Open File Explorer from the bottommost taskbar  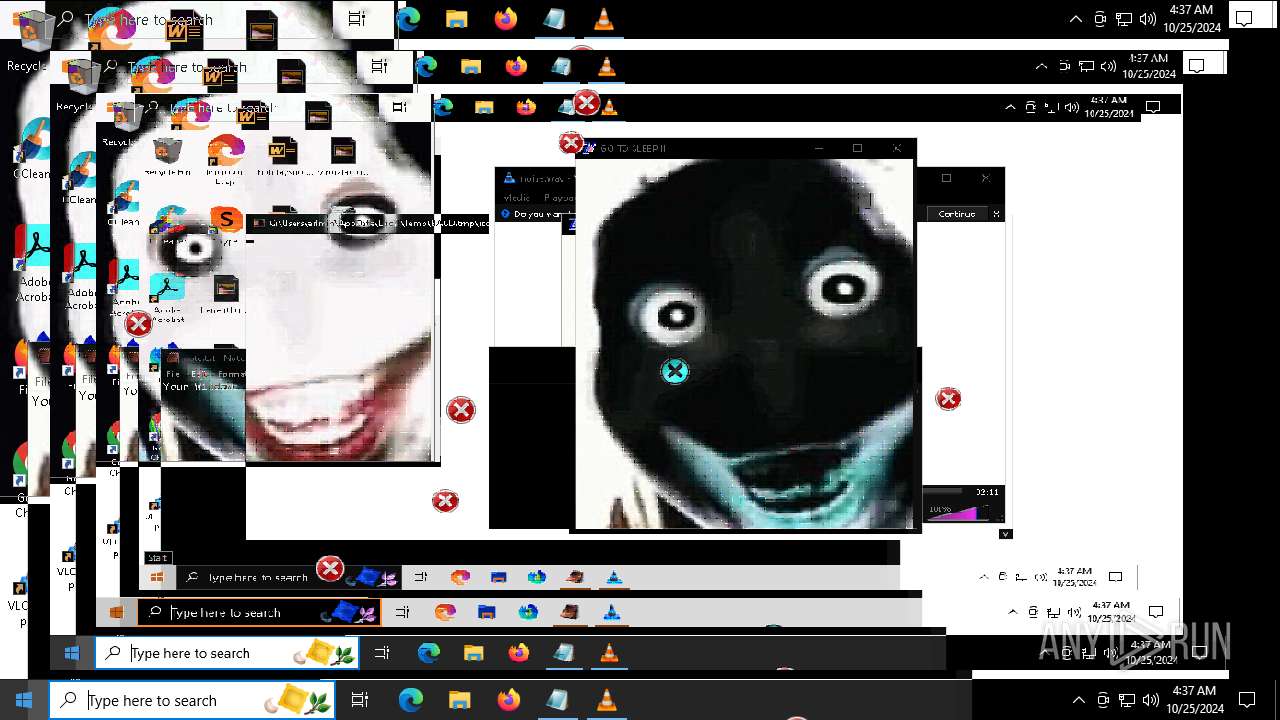(460, 700)
